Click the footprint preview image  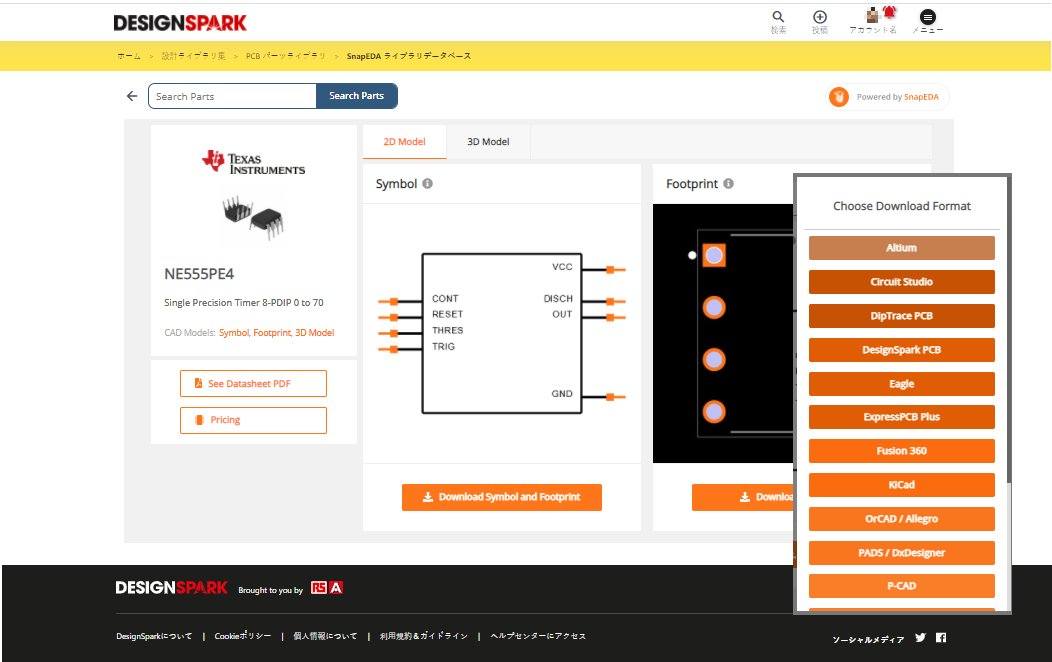pos(723,333)
